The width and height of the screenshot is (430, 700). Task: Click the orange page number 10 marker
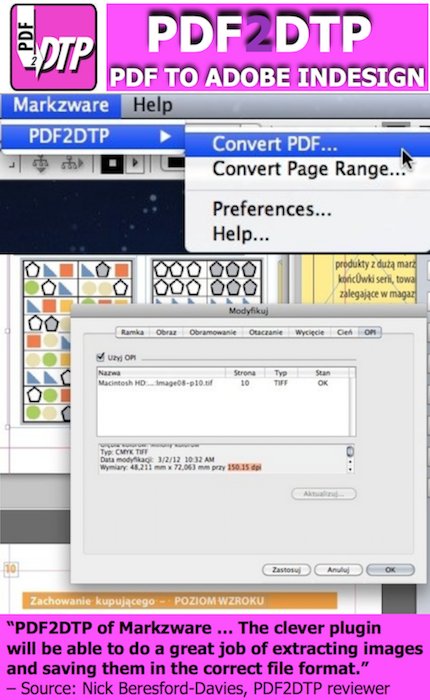coord(11,569)
